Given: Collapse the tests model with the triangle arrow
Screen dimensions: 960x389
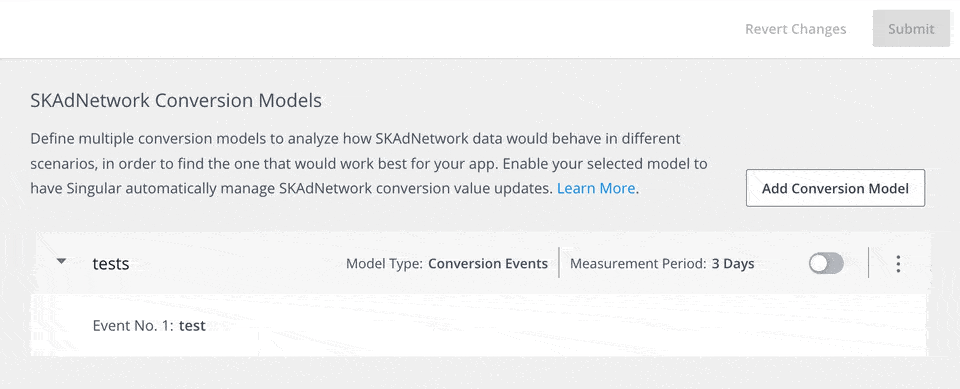Looking at the screenshot, I should [61, 261].
